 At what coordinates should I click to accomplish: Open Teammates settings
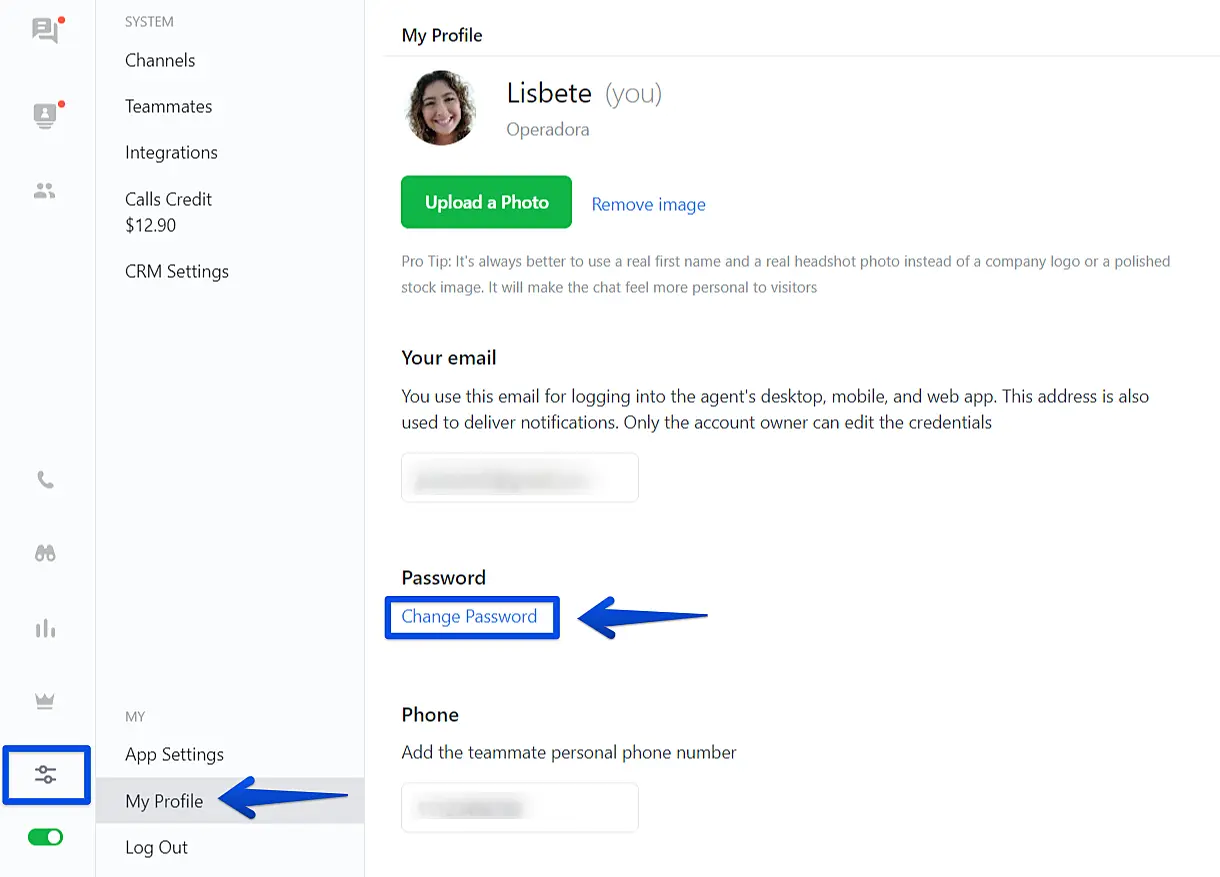(x=169, y=106)
